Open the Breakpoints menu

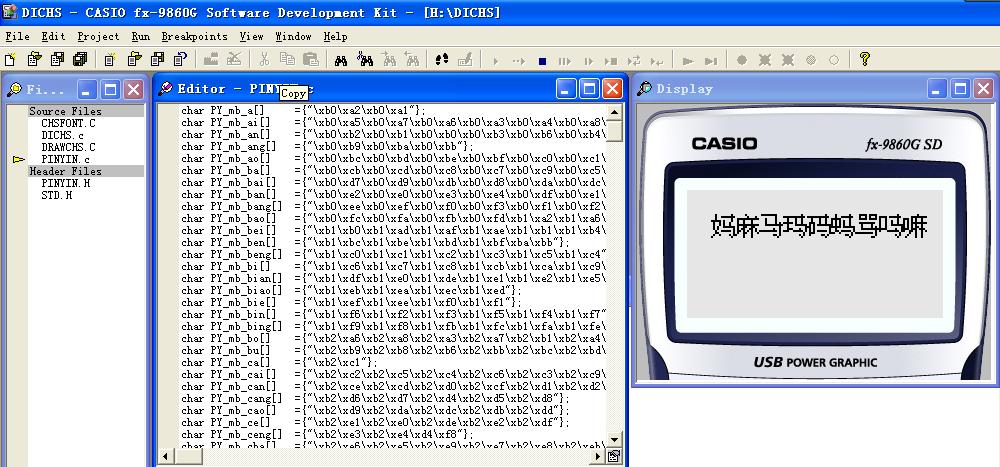click(x=194, y=36)
